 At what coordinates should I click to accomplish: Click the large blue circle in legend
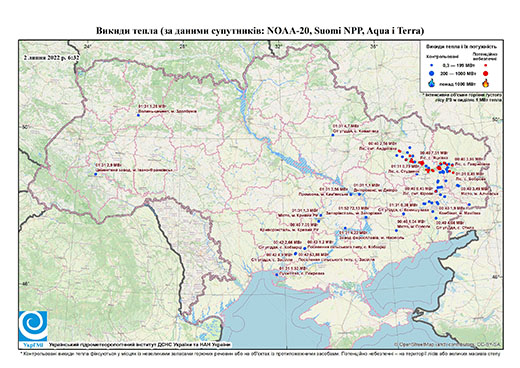click(432, 73)
